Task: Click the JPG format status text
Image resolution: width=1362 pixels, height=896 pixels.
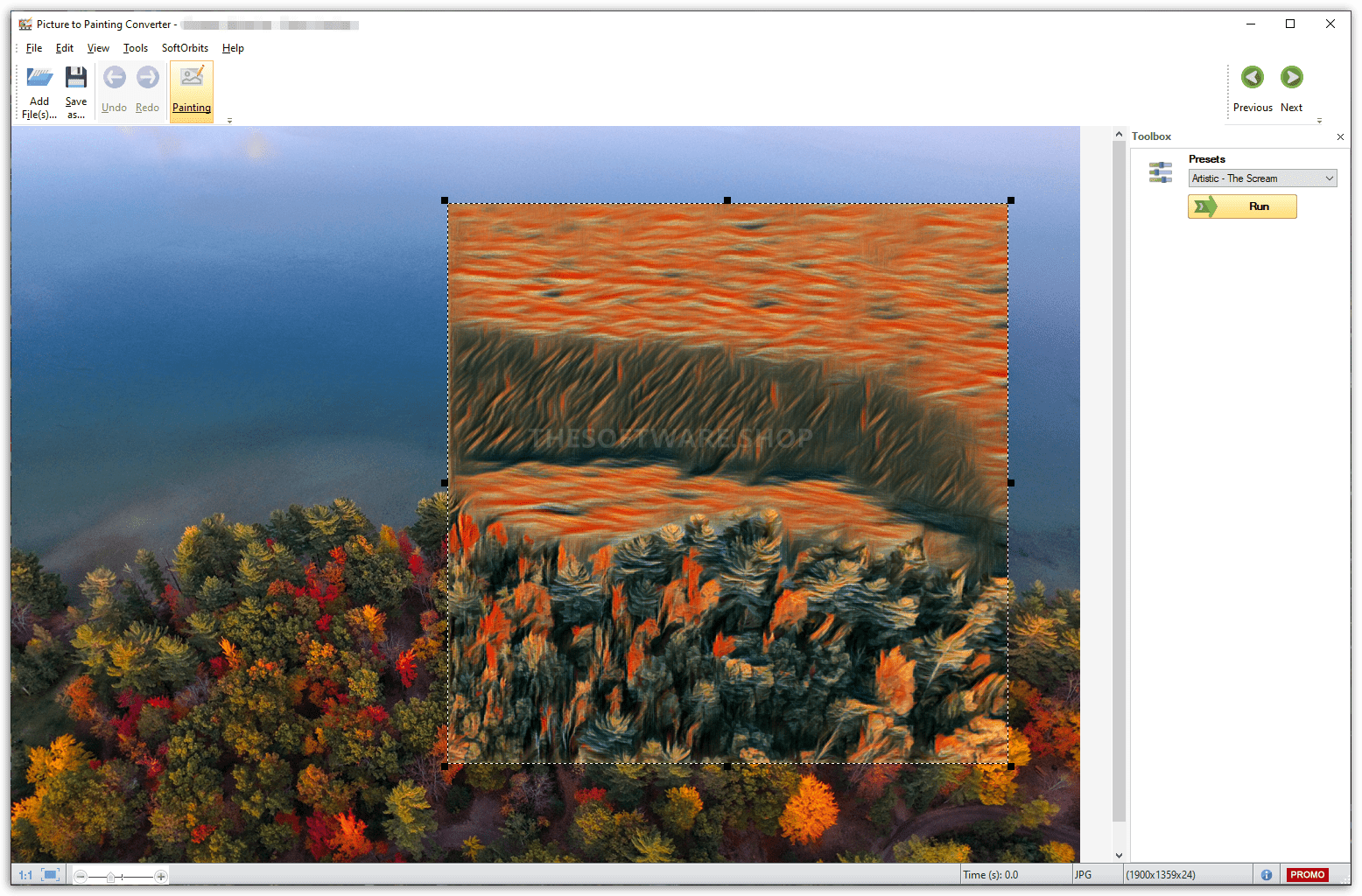Action: [x=1083, y=875]
